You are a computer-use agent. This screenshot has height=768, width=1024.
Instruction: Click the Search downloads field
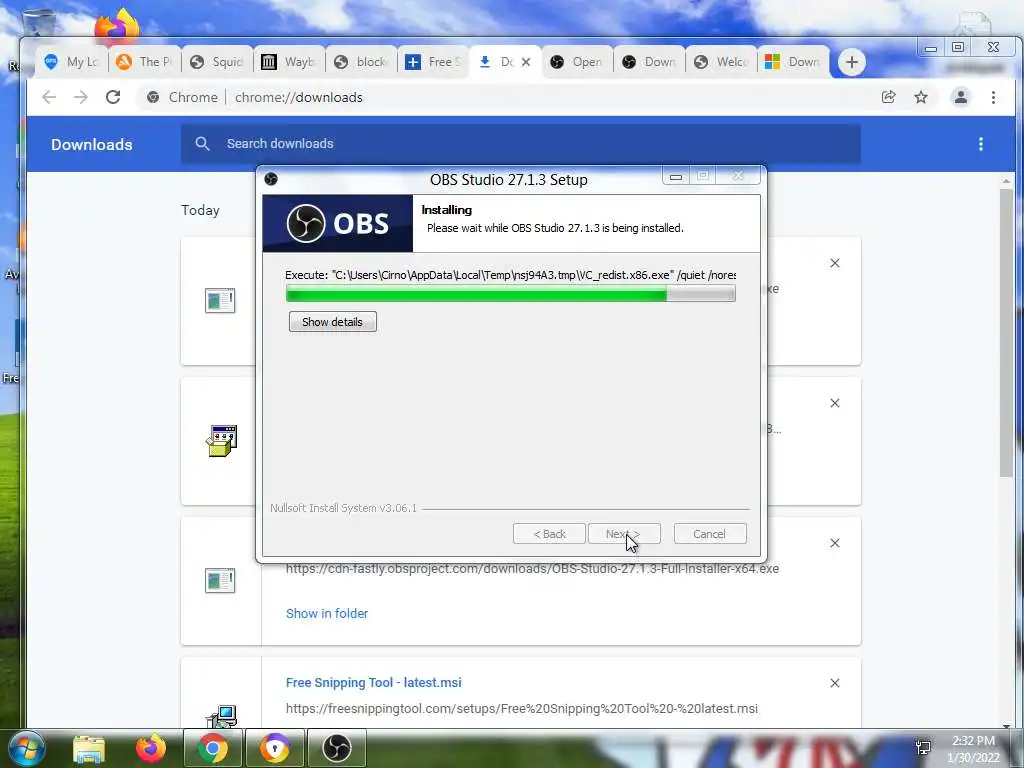(x=520, y=144)
